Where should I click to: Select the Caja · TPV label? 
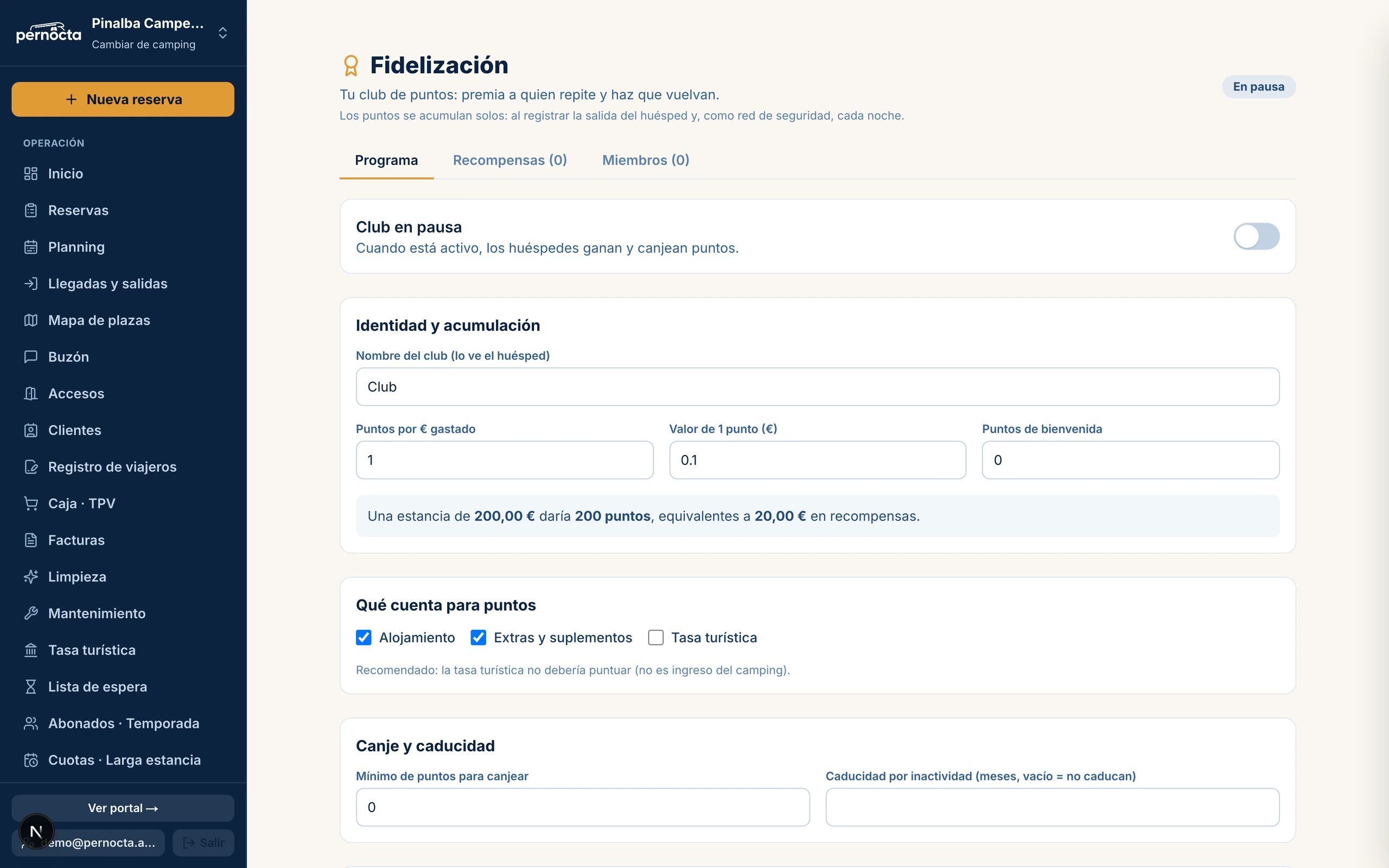[x=82, y=503]
